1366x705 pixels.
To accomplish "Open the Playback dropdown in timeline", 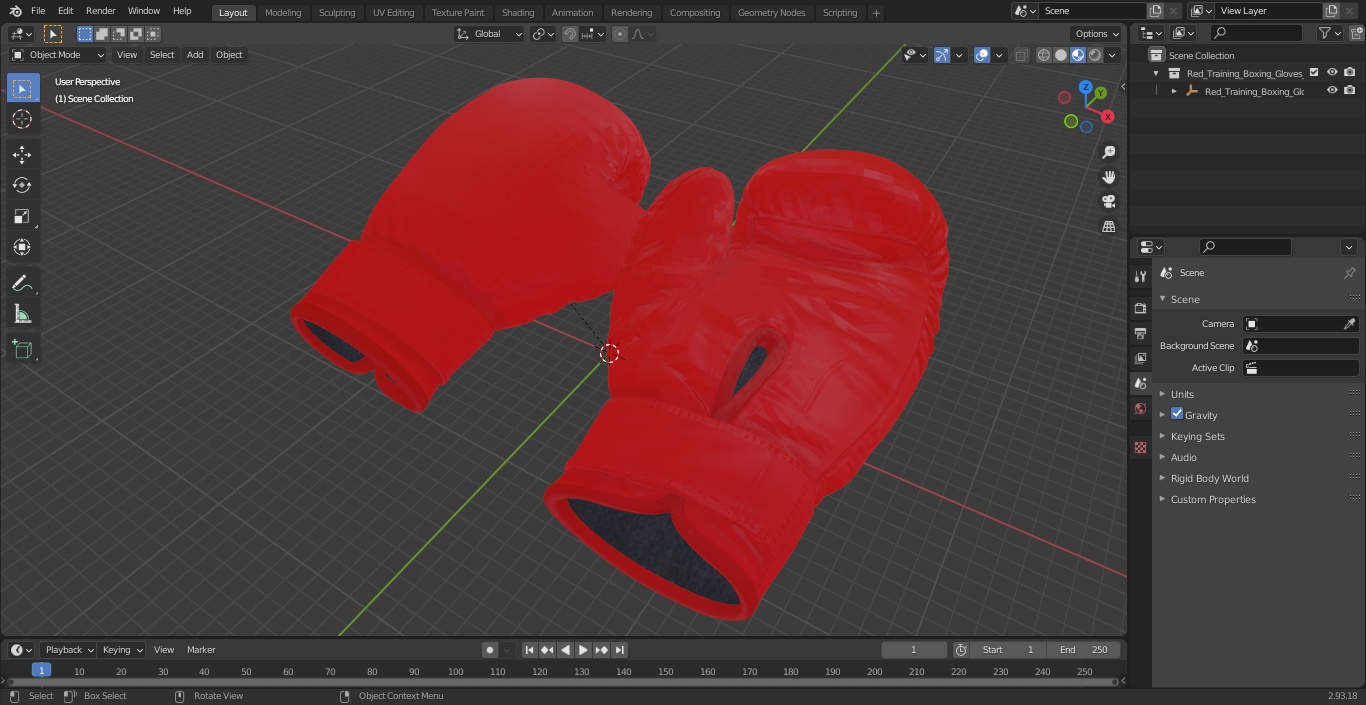I will coord(68,650).
